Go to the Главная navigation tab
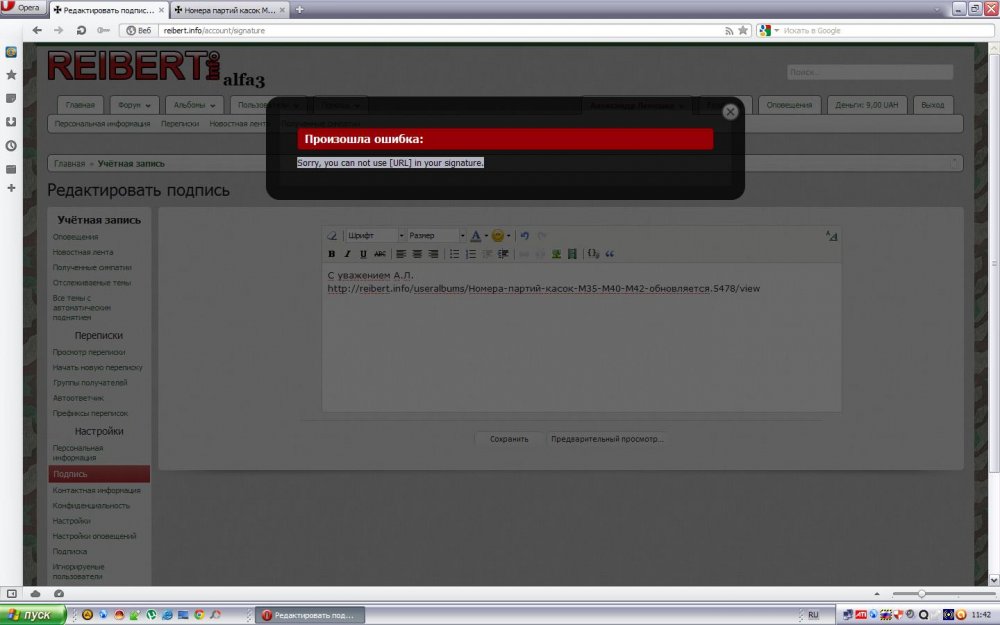The width and height of the screenshot is (1000, 625). point(80,105)
